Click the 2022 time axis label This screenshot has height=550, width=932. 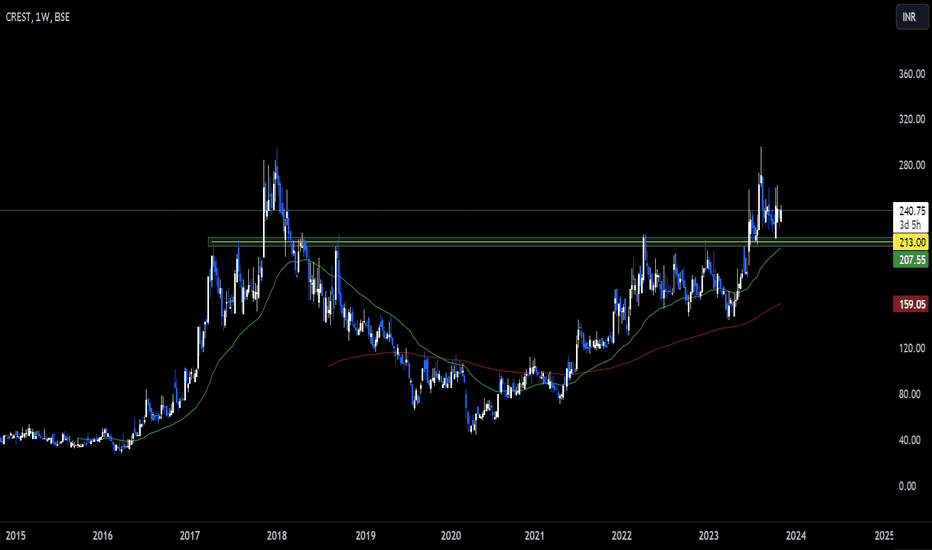coord(622,536)
